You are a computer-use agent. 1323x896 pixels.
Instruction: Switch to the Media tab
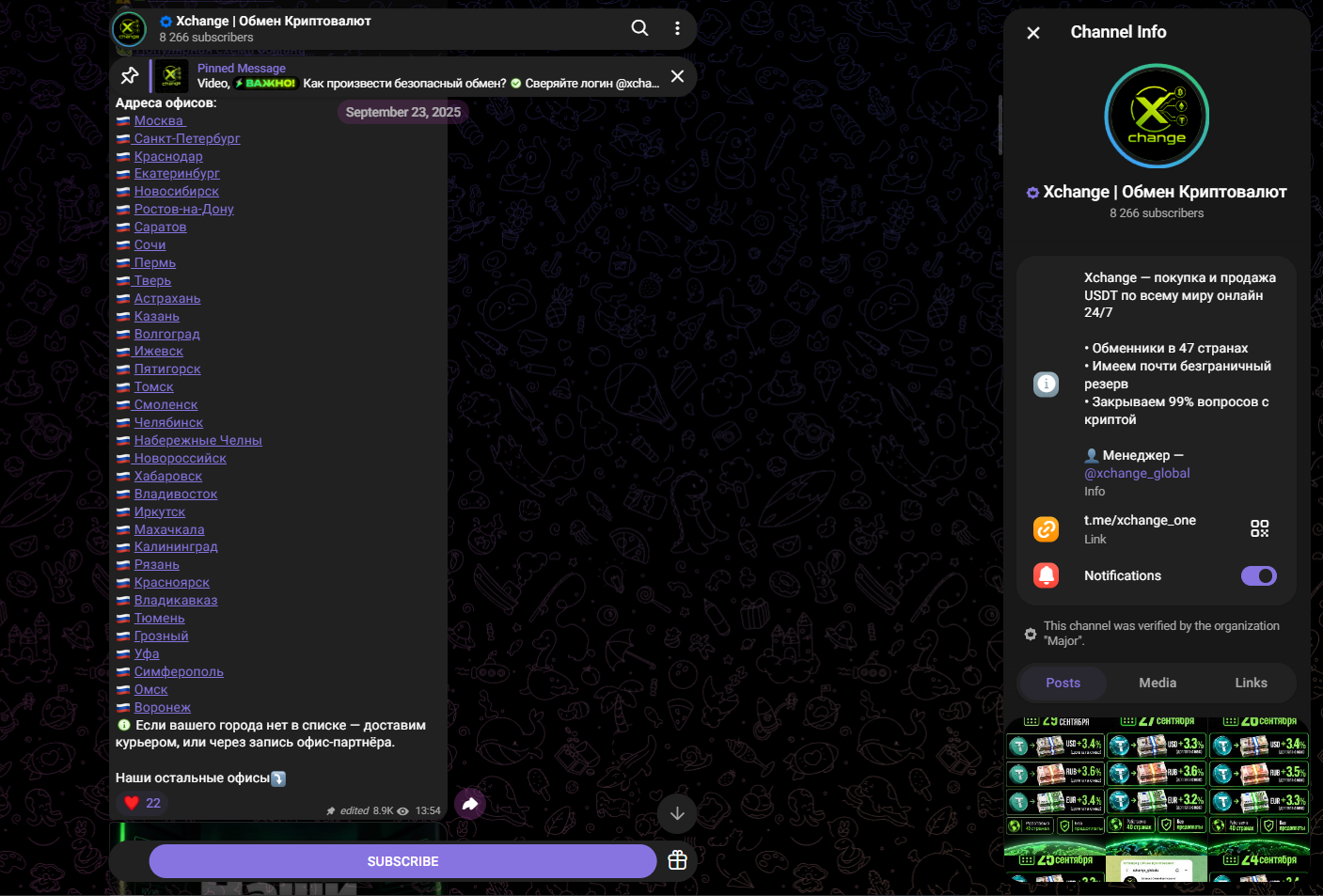pos(1158,683)
